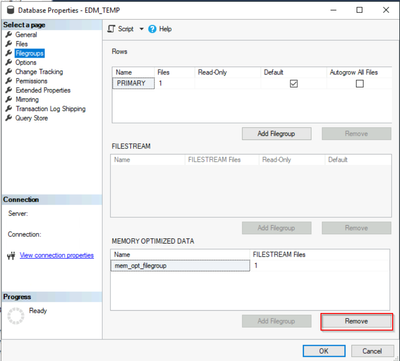The width and height of the screenshot is (400, 361).
Task: Click the wrench icon beside General
Action: [9, 34]
